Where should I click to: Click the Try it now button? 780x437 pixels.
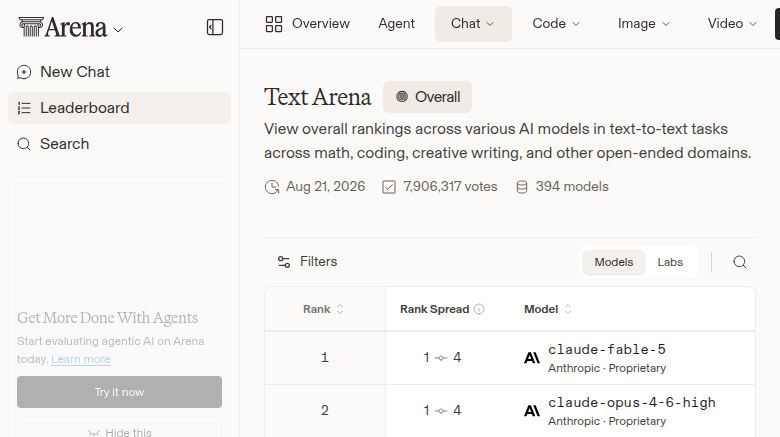pos(119,392)
